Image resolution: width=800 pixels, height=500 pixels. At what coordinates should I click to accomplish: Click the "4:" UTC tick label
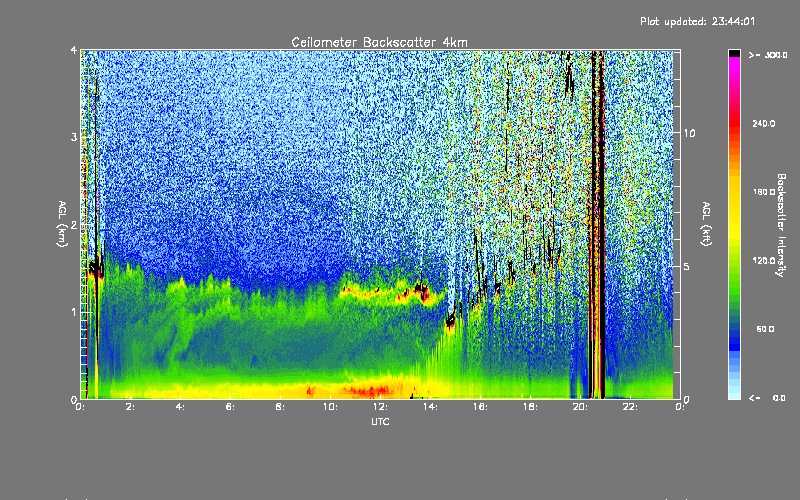pyautogui.click(x=181, y=407)
